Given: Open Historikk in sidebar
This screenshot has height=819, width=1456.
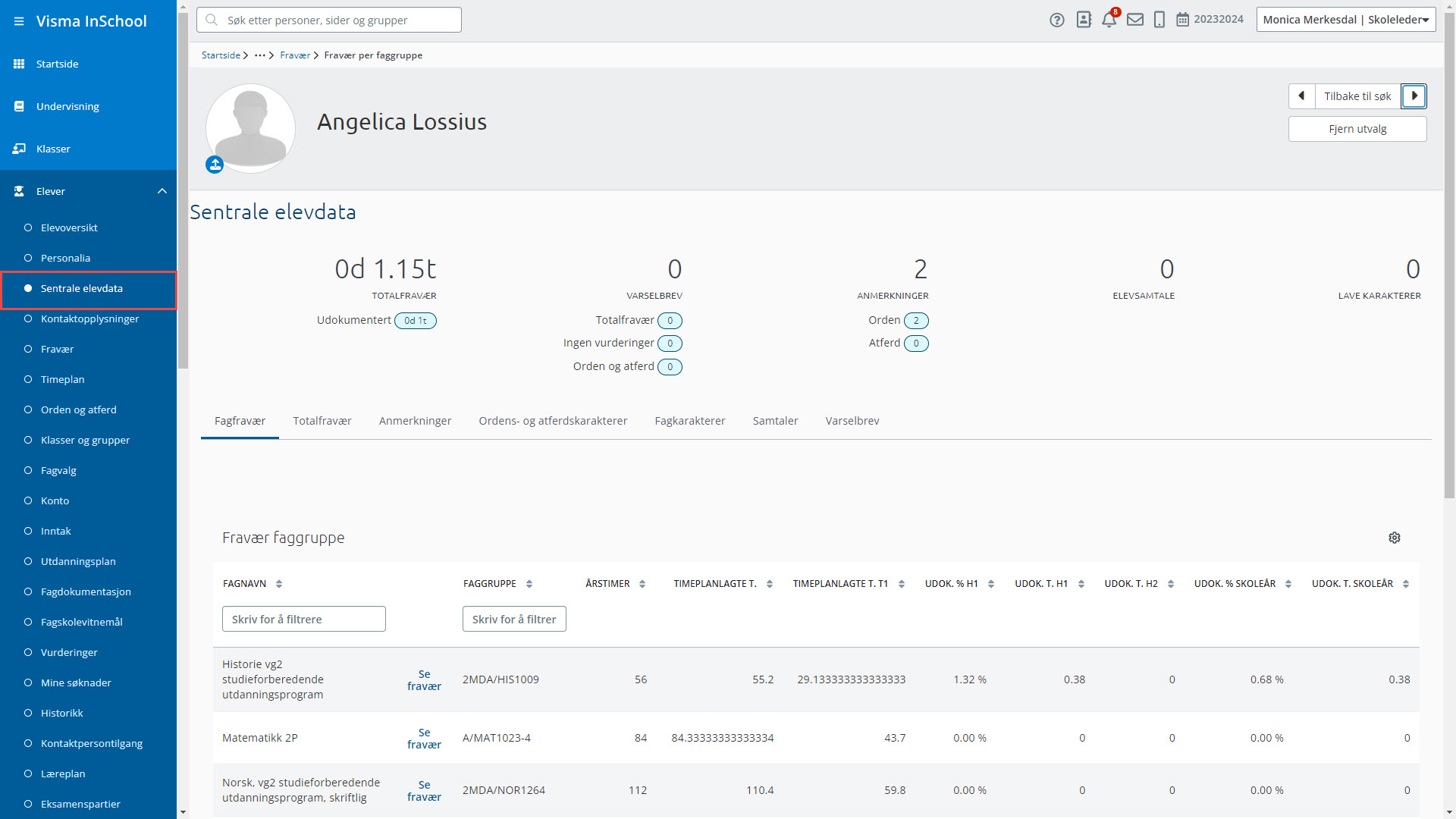Looking at the screenshot, I should [61, 713].
